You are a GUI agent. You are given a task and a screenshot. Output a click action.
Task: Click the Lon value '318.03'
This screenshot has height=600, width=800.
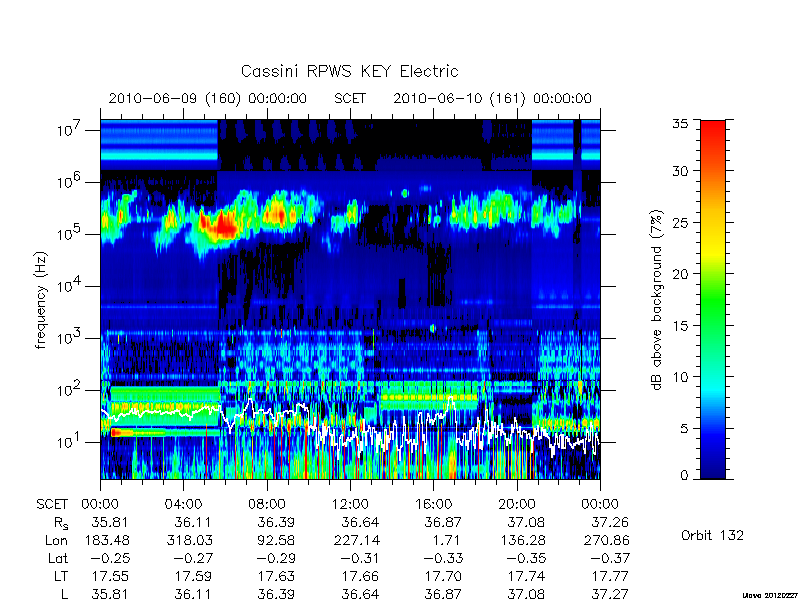click(x=190, y=540)
